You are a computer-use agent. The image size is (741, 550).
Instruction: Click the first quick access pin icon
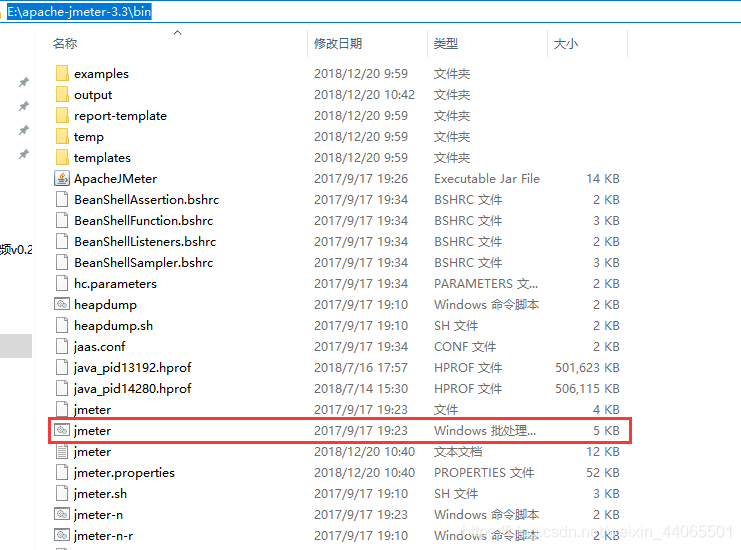pos(24,82)
